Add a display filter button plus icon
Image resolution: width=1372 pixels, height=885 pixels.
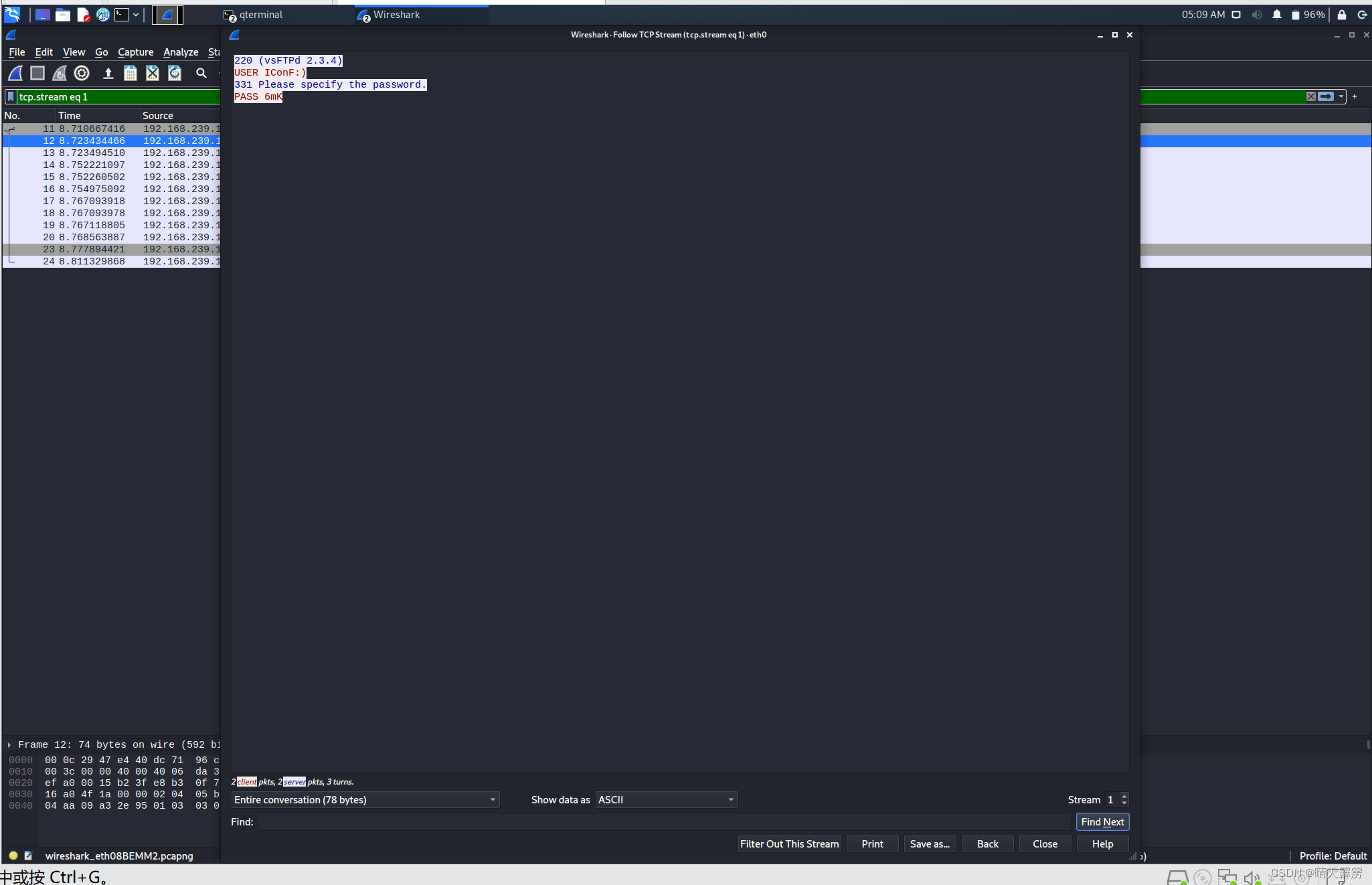[x=1355, y=96]
